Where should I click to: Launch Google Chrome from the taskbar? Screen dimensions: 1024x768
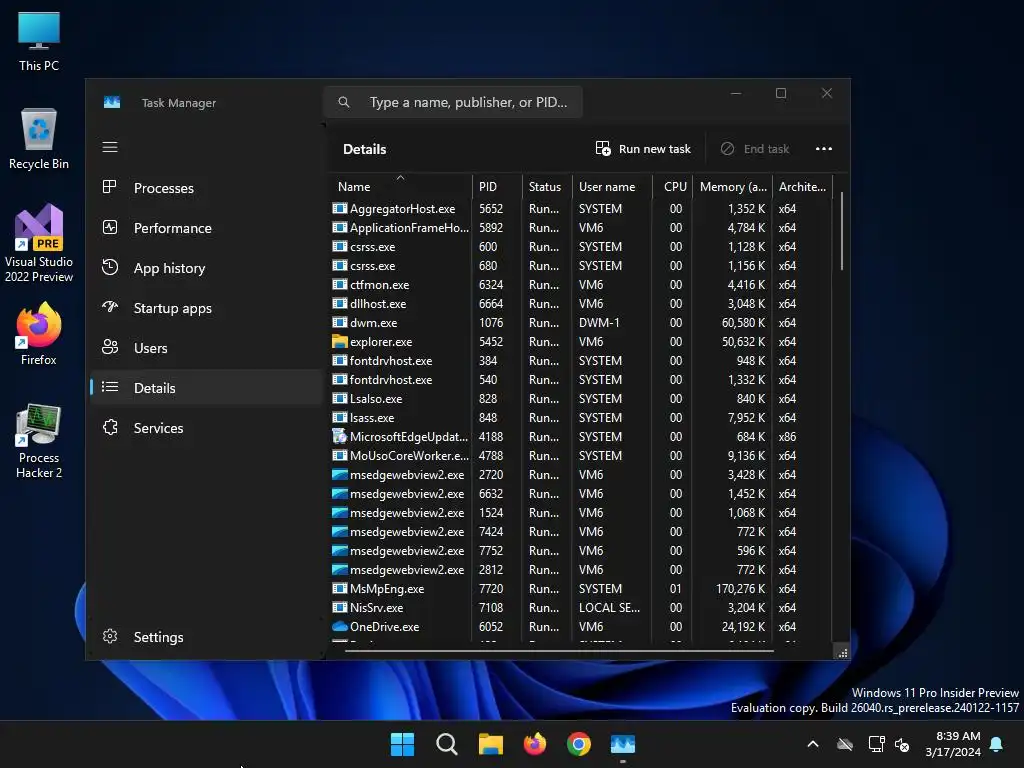click(579, 744)
